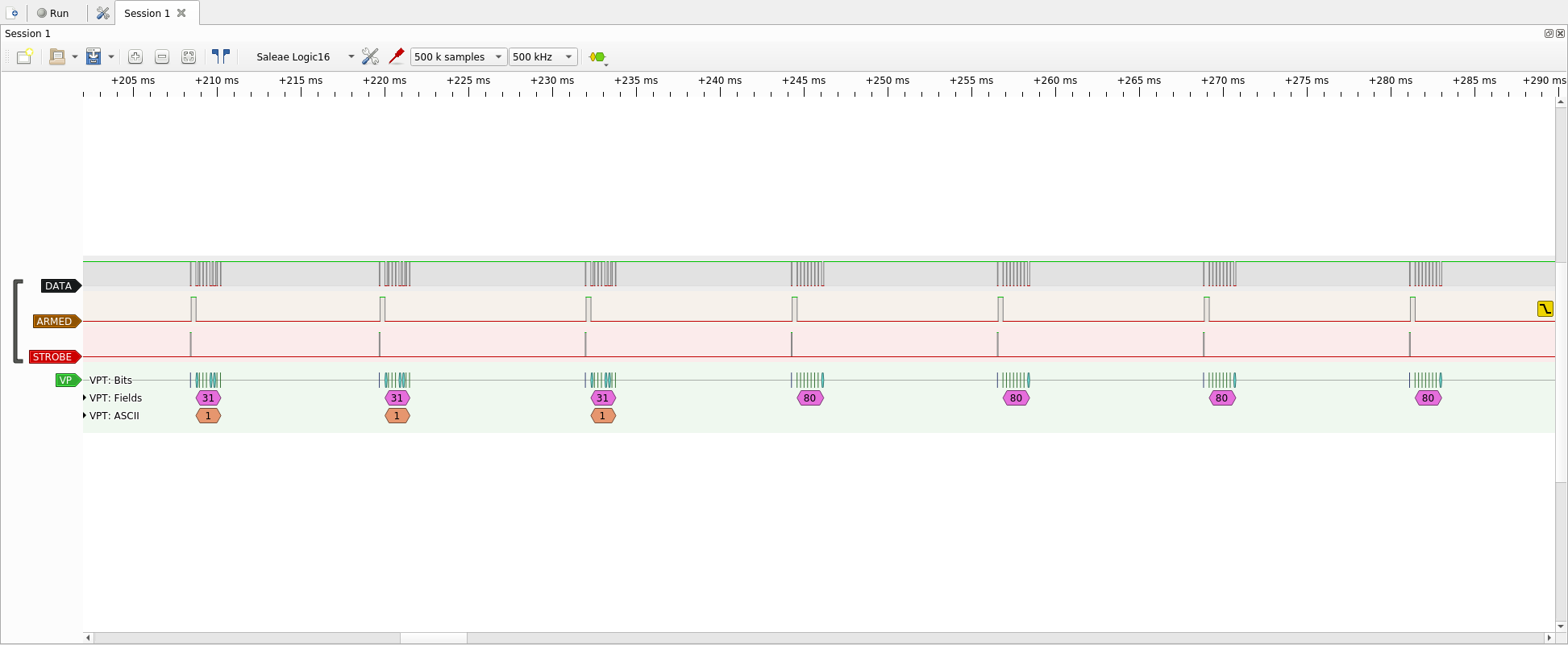Click vertical scrollbar down arrow
The height and width of the screenshot is (645, 1568).
click(1561, 626)
